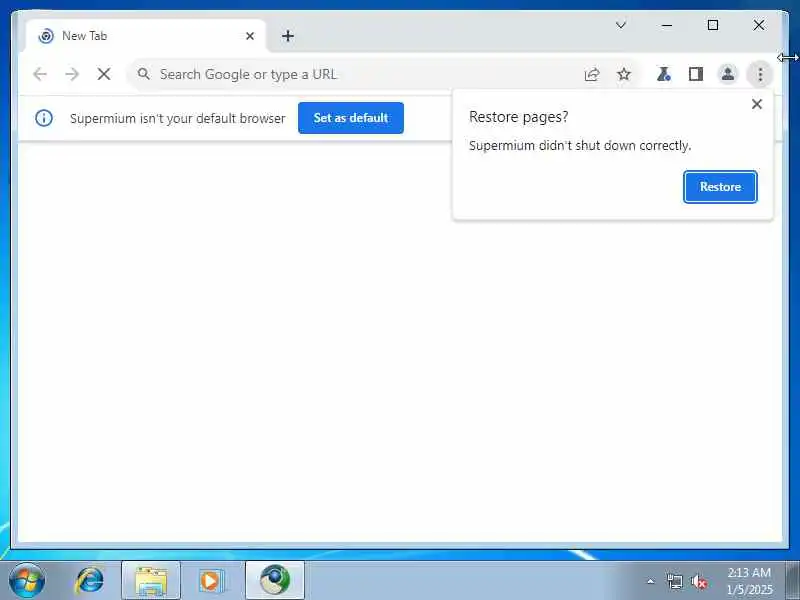Click the network tray icon
This screenshot has height=600, width=800.
coord(674,581)
